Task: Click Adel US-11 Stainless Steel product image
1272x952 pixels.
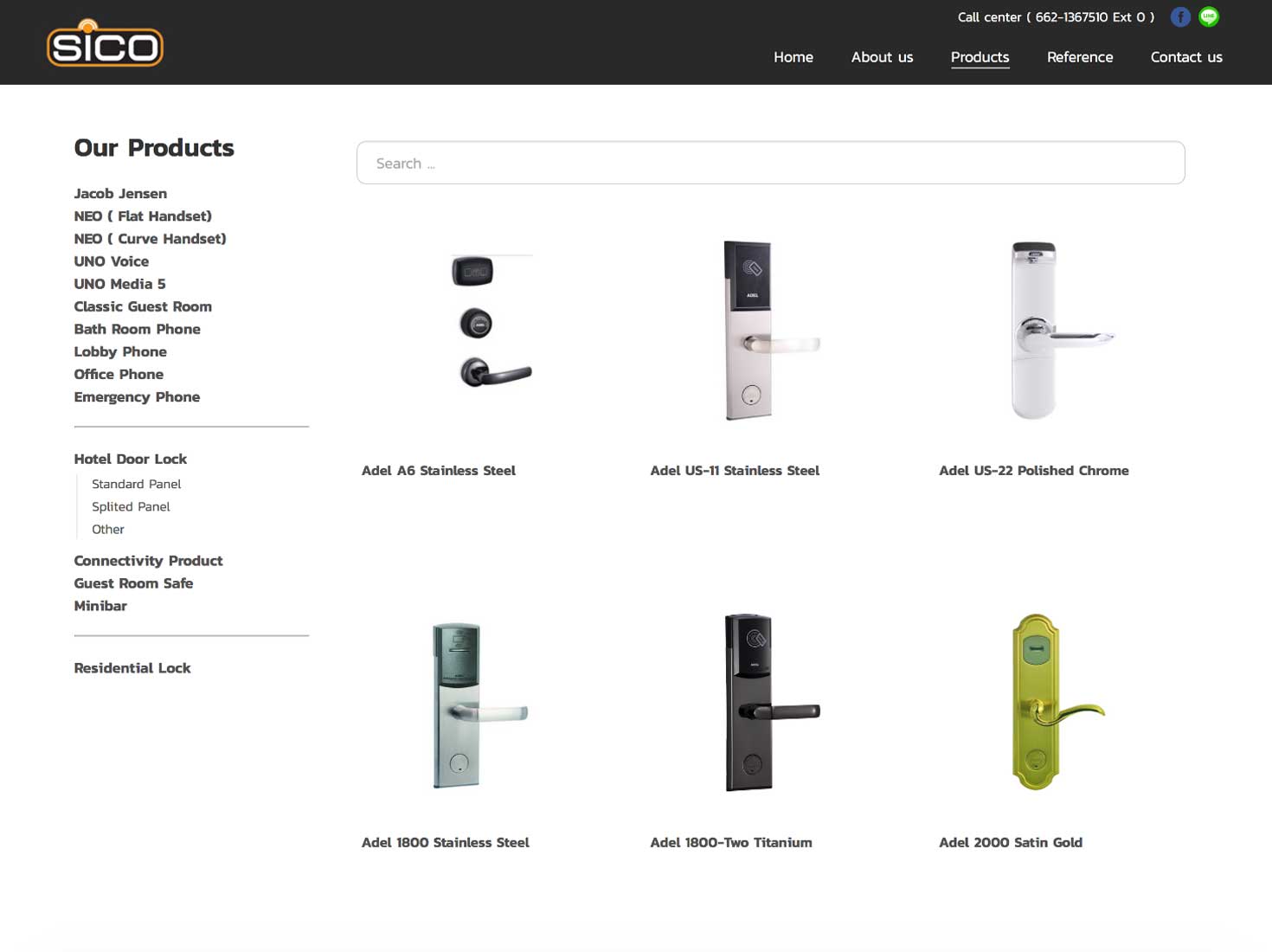Action: (770, 331)
